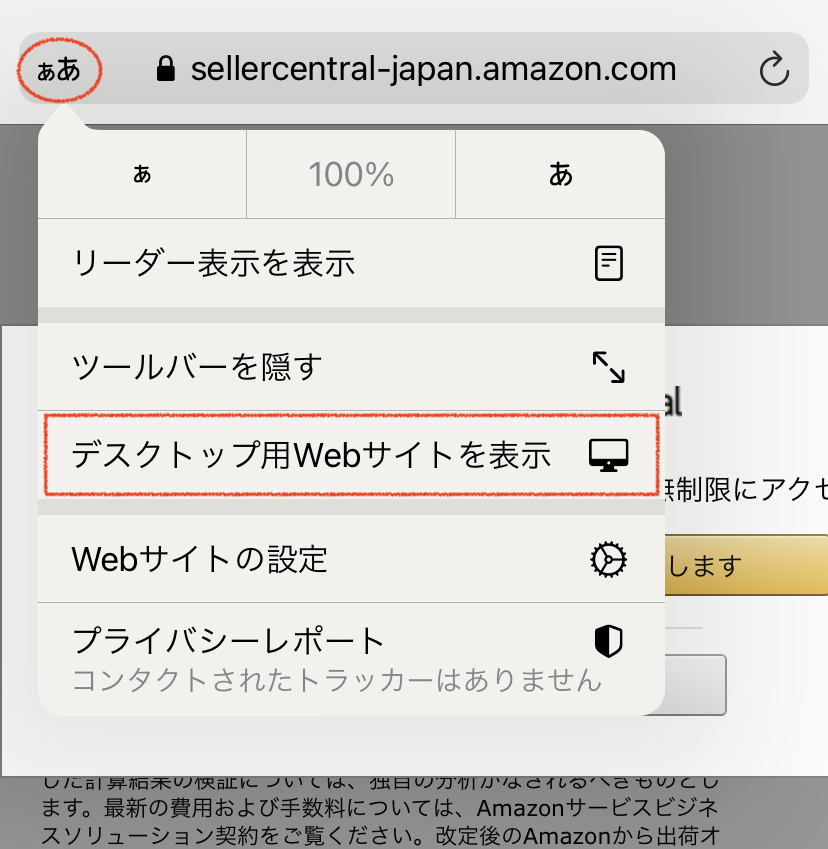Choose ツールバーを隠す from the menu
The width and height of the screenshot is (828, 849).
pos(198,367)
